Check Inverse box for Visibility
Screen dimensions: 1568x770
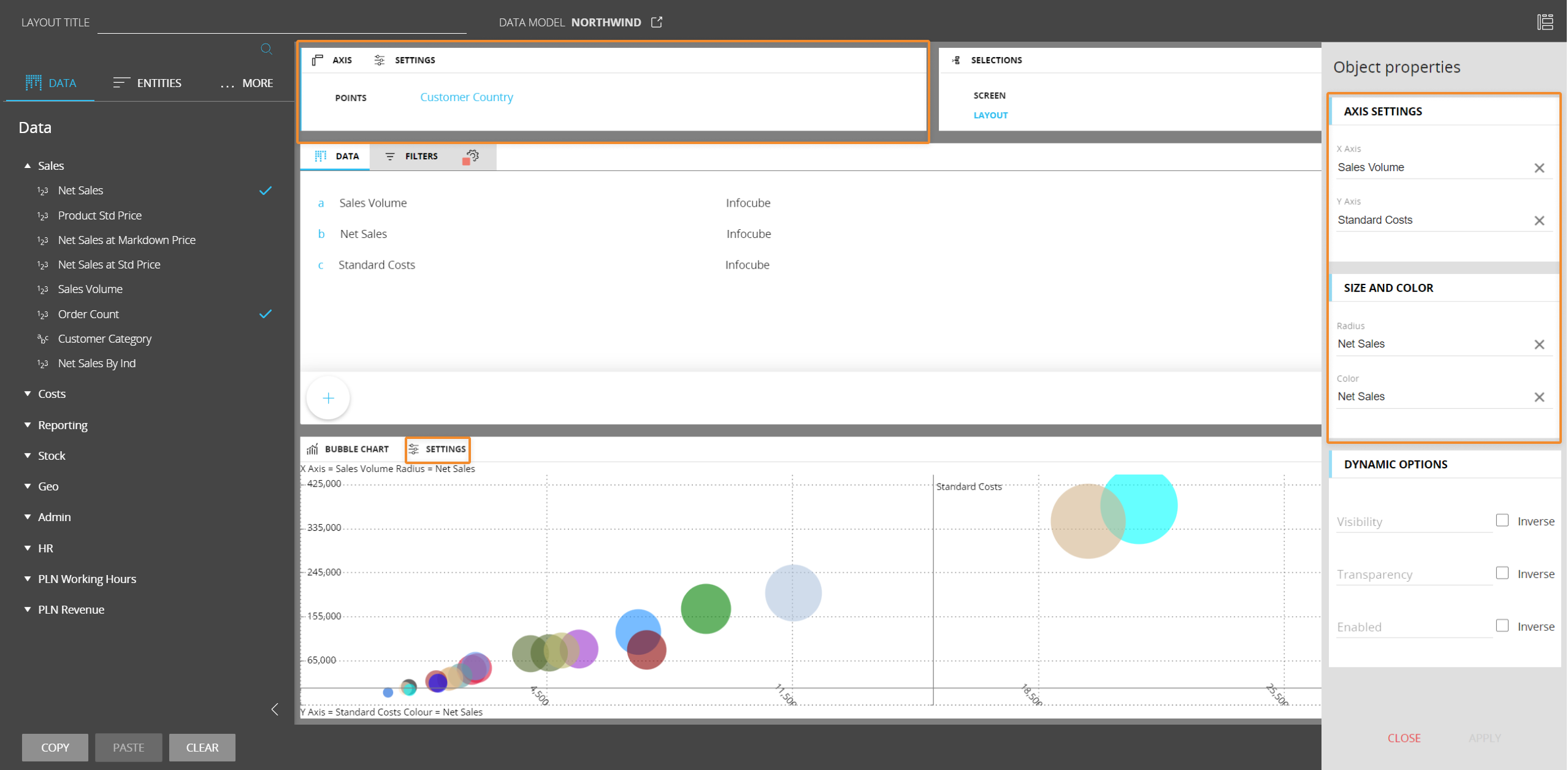[1502, 520]
